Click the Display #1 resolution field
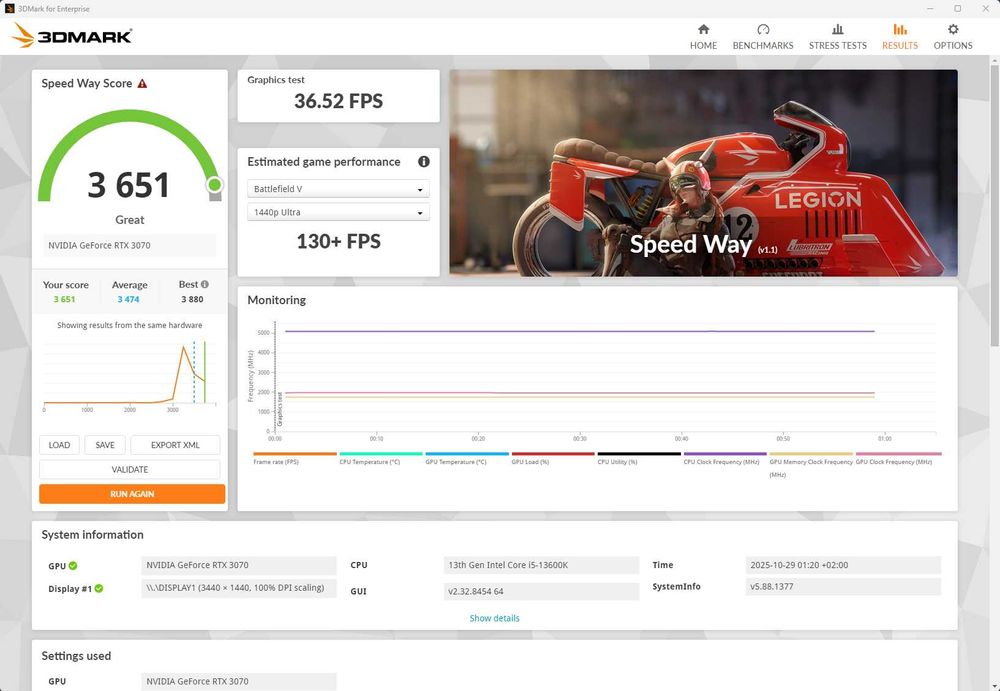The image size is (1000, 691). pos(239,588)
